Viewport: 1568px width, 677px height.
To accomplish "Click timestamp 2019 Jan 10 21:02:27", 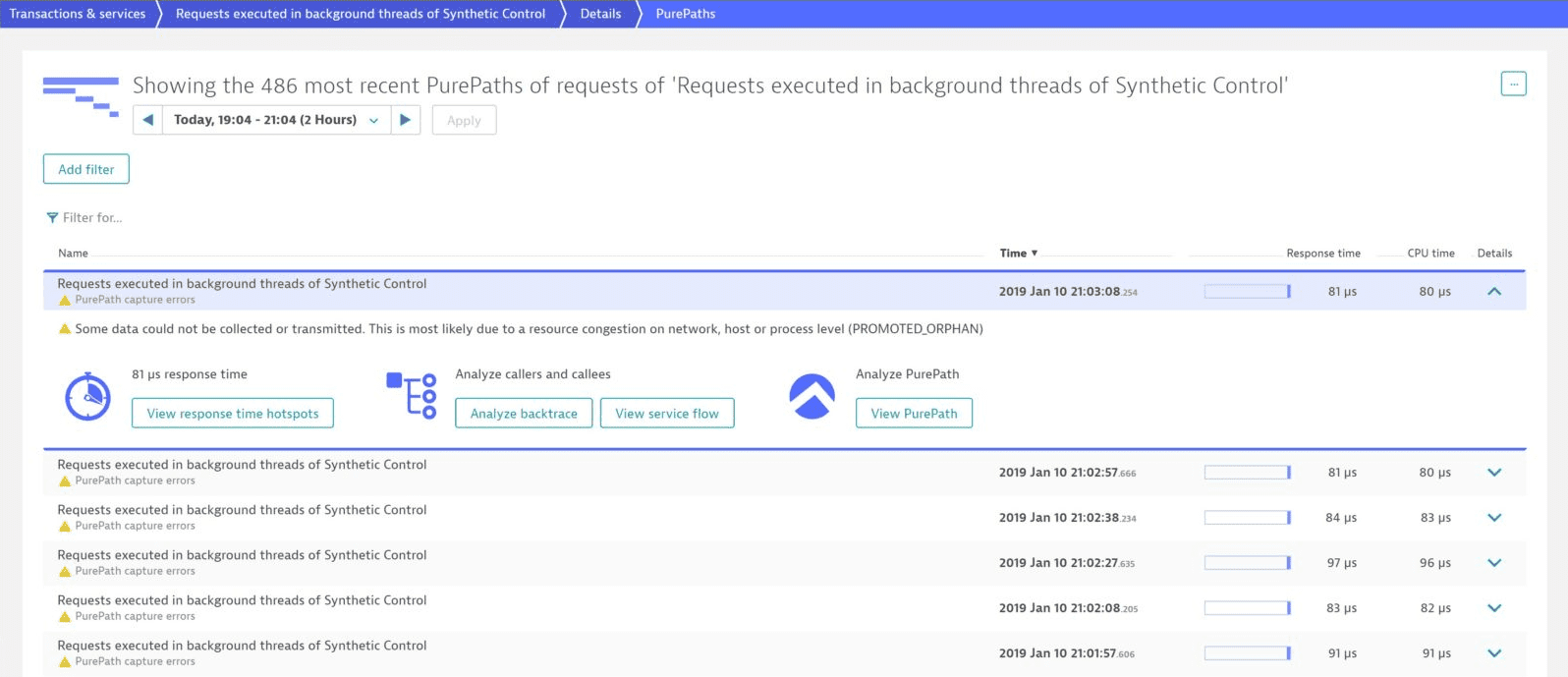I will click(x=1067, y=563).
